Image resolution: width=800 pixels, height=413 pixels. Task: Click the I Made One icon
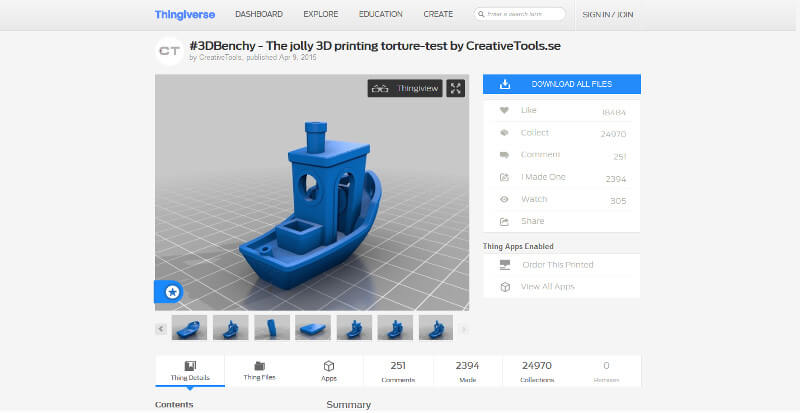(x=504, y=177)
